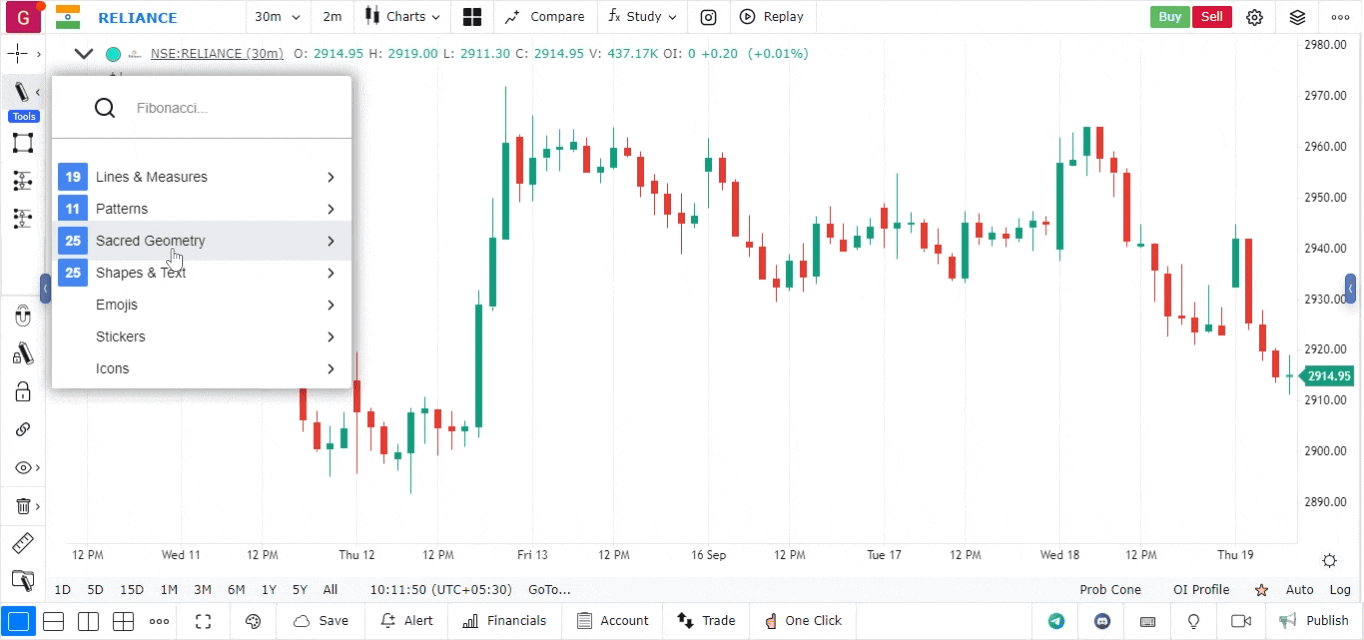The width and height of the screenshot is (1364, 640).
Task: Click the drawings trash bin icon
Action: 22,506
